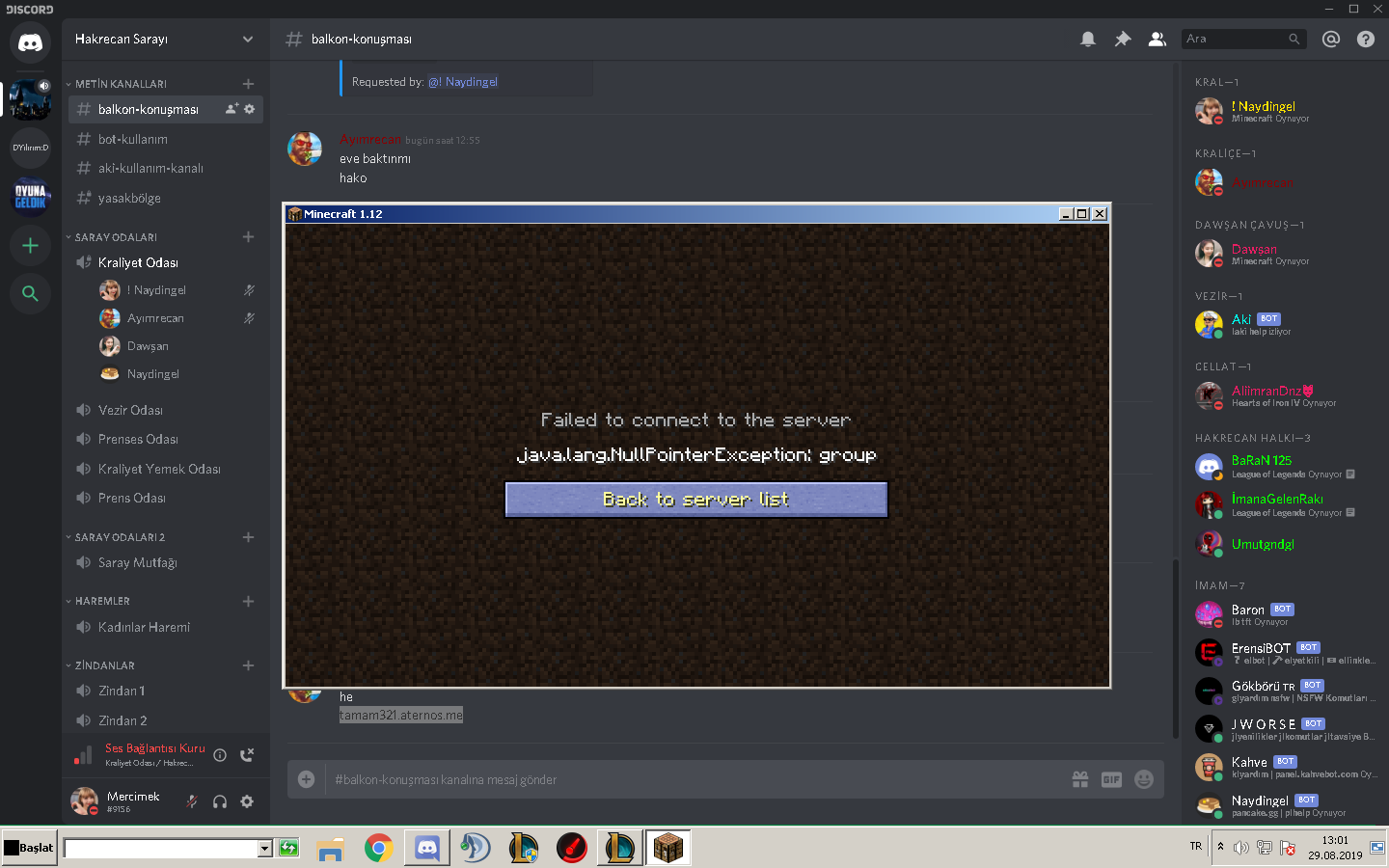The height and width of the screenshot is (868, 1389).
Task: Show hidden system tray icons
Action: click(1220, 847)
